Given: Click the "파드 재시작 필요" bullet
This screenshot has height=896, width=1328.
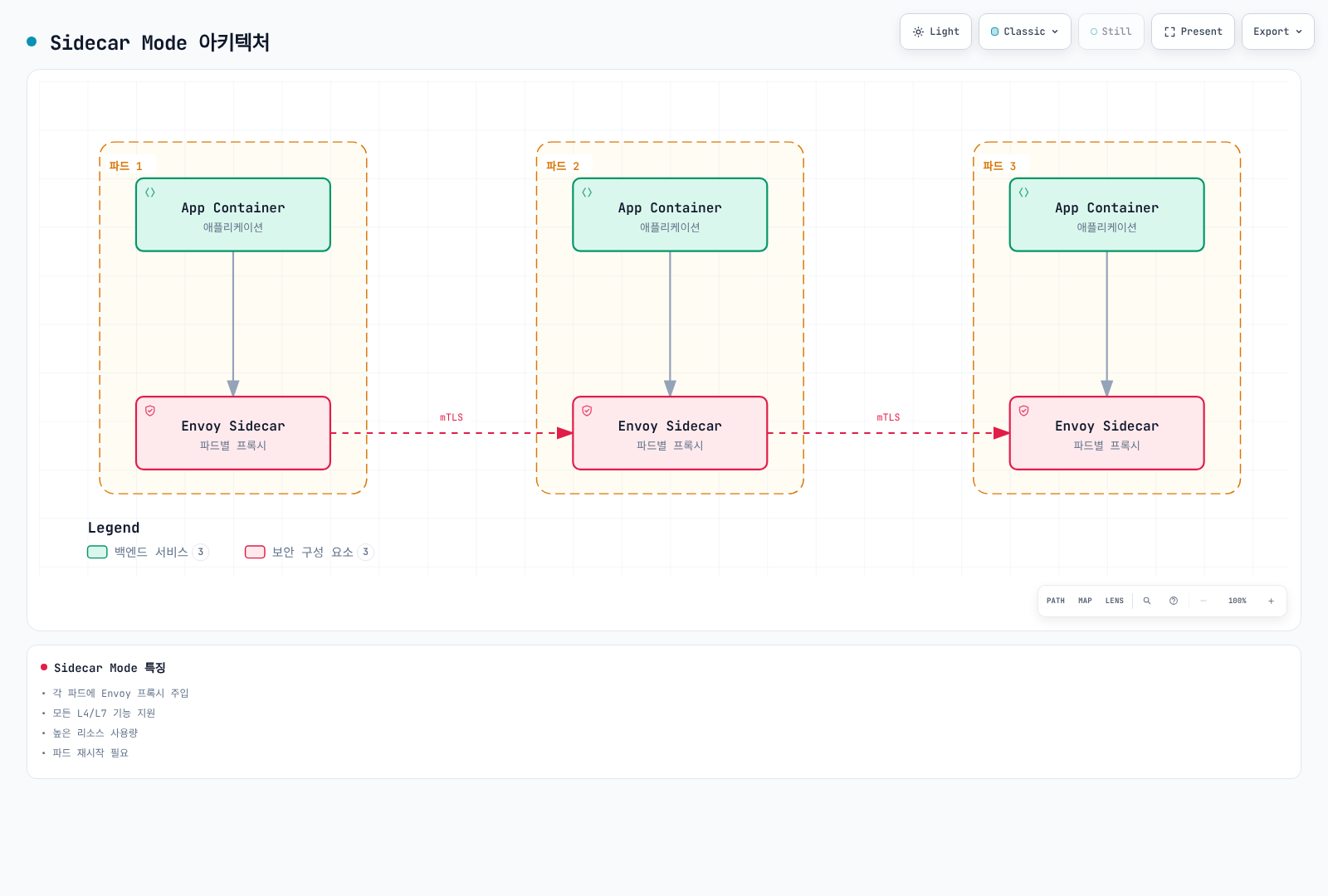Looking at the screenshot, I should pyautogui.click(x=90, y=752).
